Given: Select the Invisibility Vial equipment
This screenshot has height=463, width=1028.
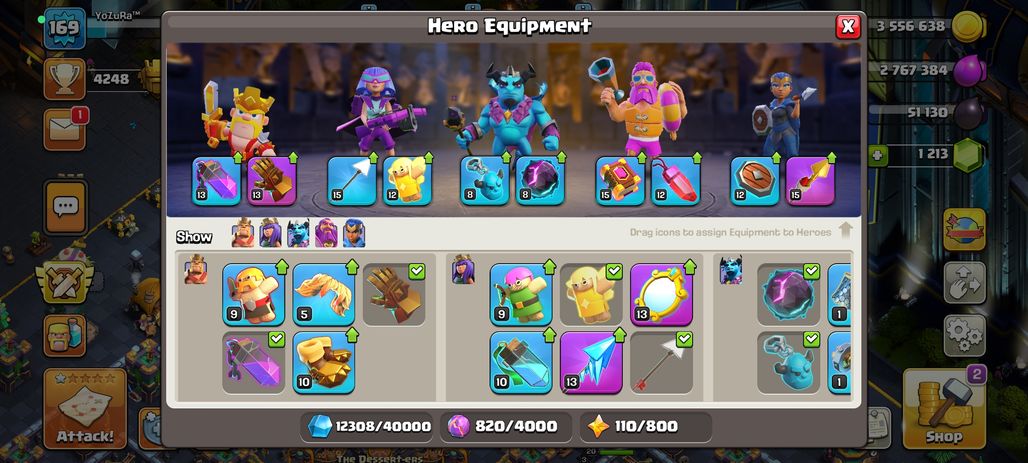Looking at the screenshot, I should coord(521,363).
